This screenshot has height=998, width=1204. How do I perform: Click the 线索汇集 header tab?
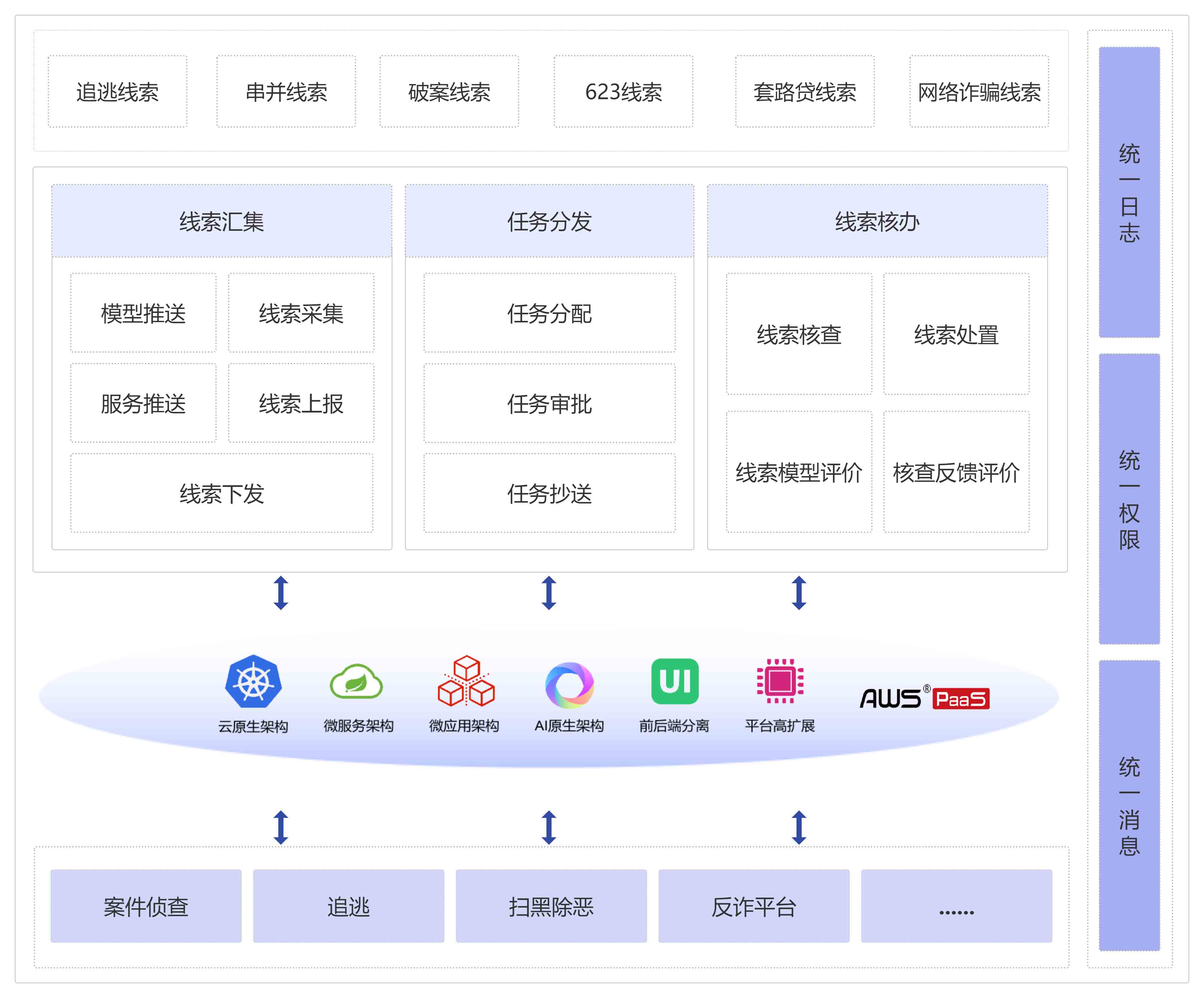tap(222, 221)
